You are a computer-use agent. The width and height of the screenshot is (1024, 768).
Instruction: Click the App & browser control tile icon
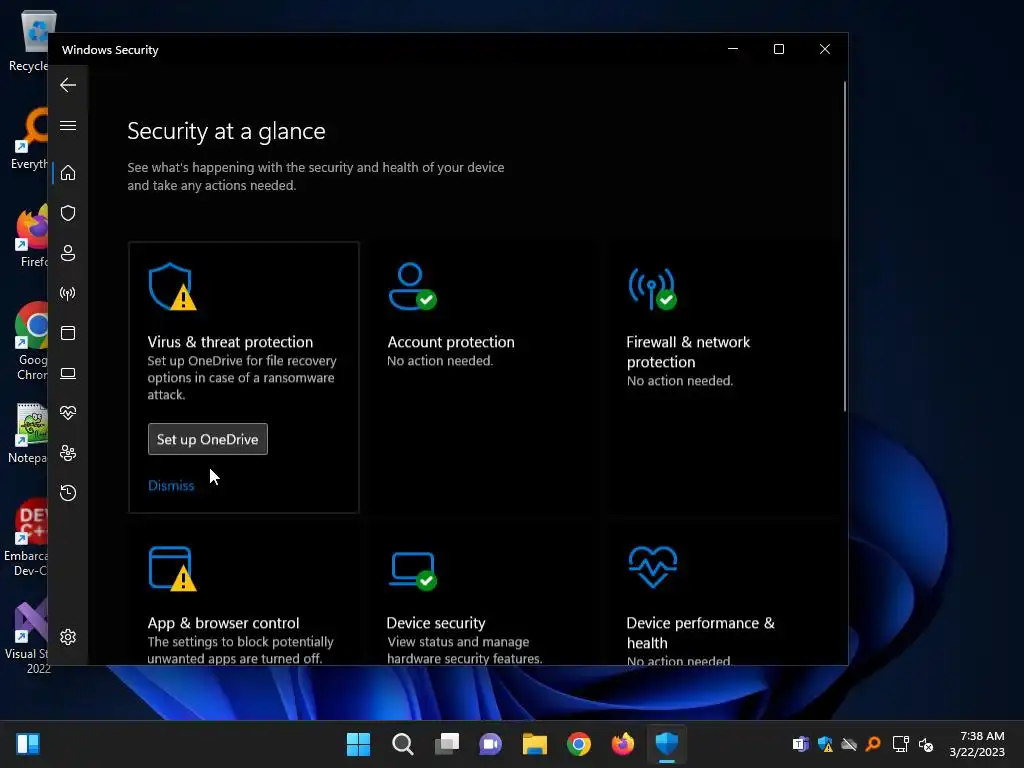click(172, 569)
